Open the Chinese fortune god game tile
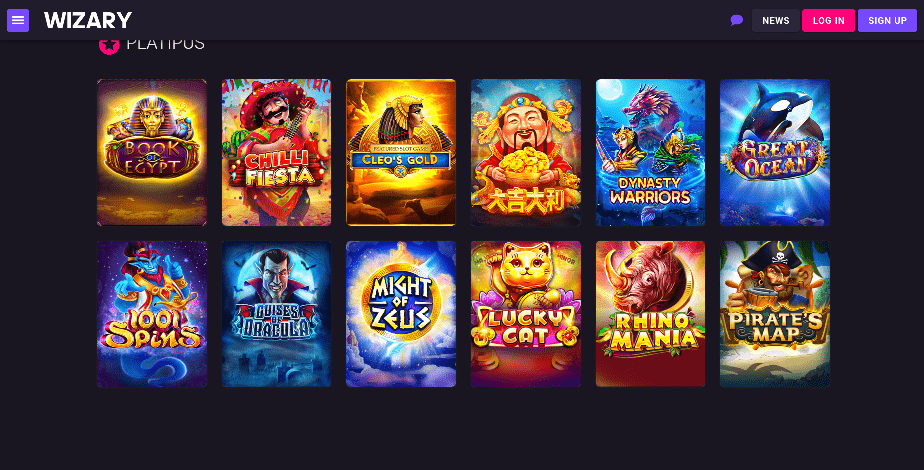The width and height of the screenshot is (924, 470). click(x=526, y=153)
